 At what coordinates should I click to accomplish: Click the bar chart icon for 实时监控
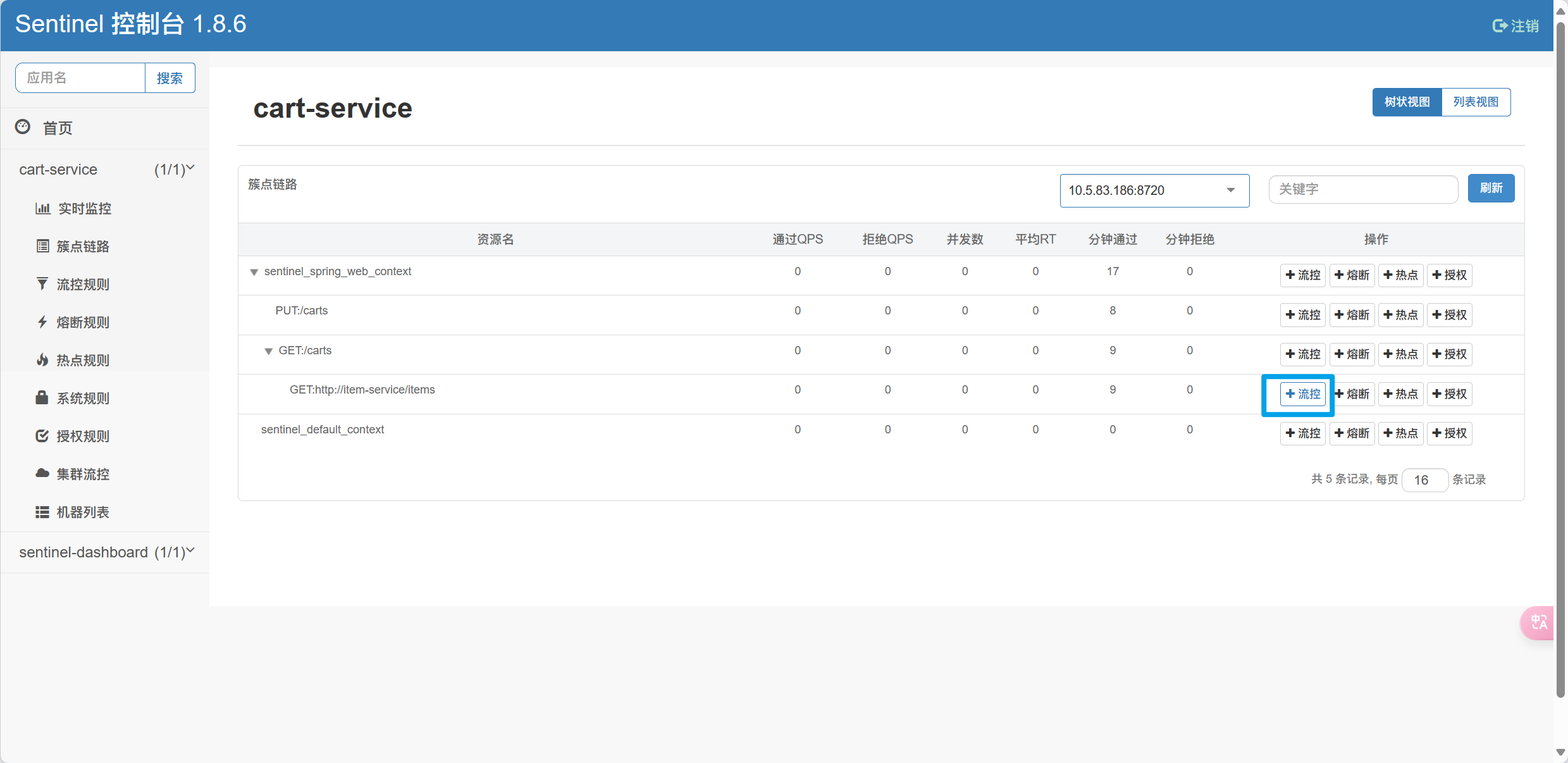42,208
